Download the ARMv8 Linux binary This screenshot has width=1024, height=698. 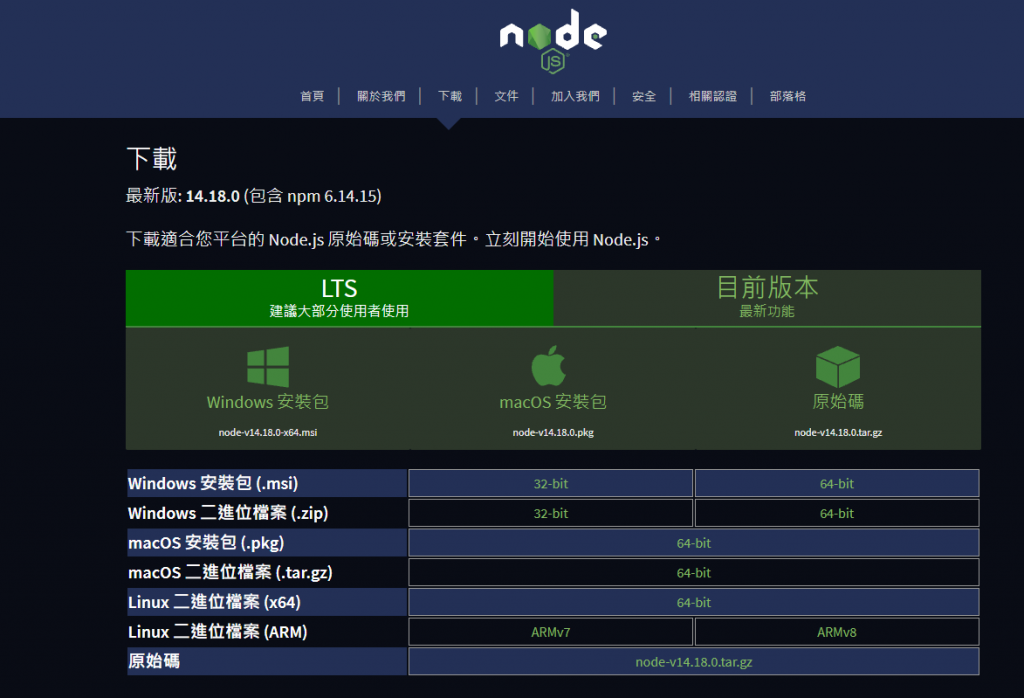[837, 632]
